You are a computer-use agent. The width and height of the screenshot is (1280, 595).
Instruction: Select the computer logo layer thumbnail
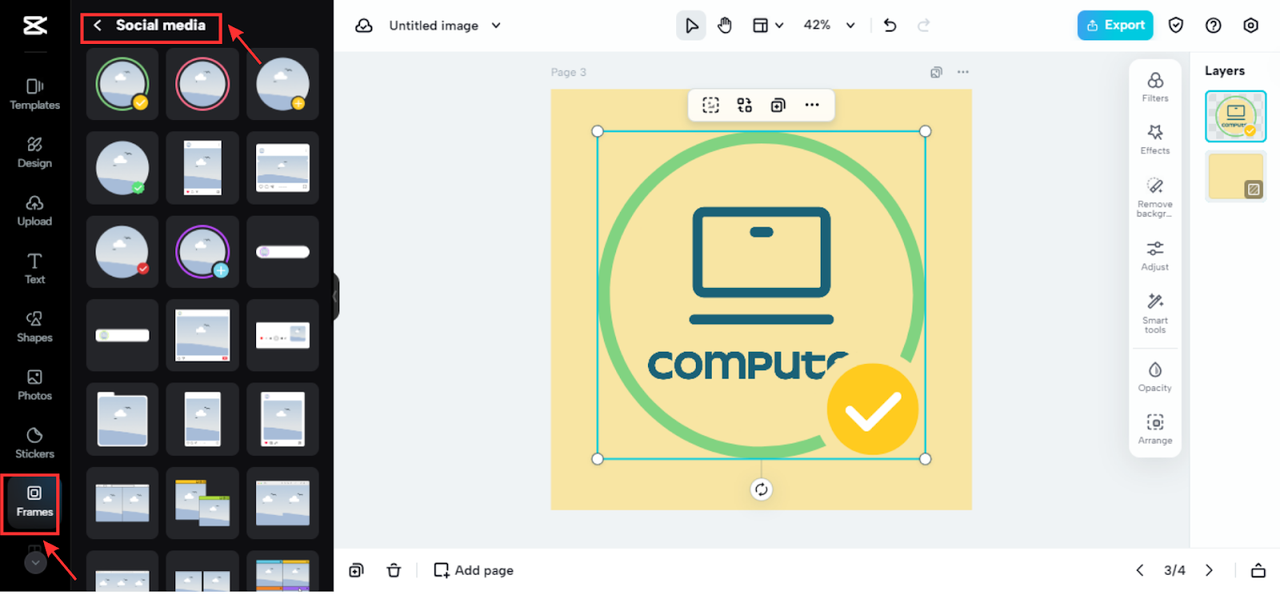click(x=1235, y=116)
